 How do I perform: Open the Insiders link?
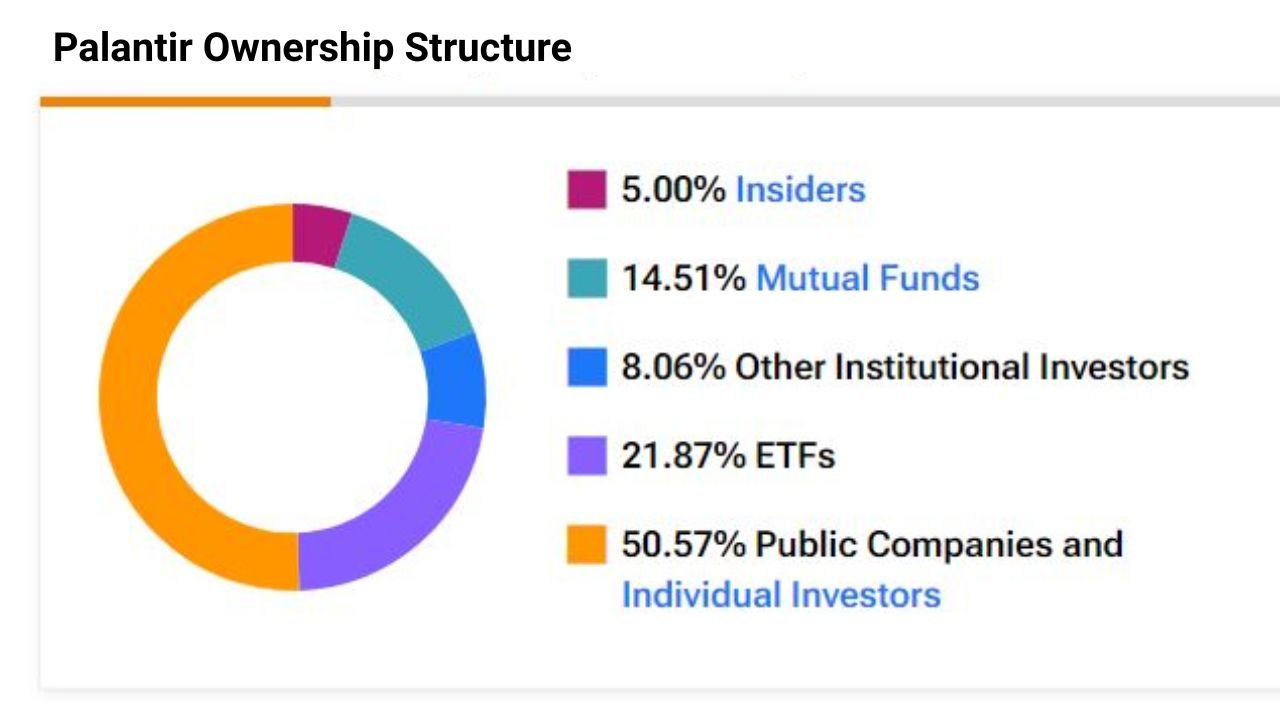point(800,190)
